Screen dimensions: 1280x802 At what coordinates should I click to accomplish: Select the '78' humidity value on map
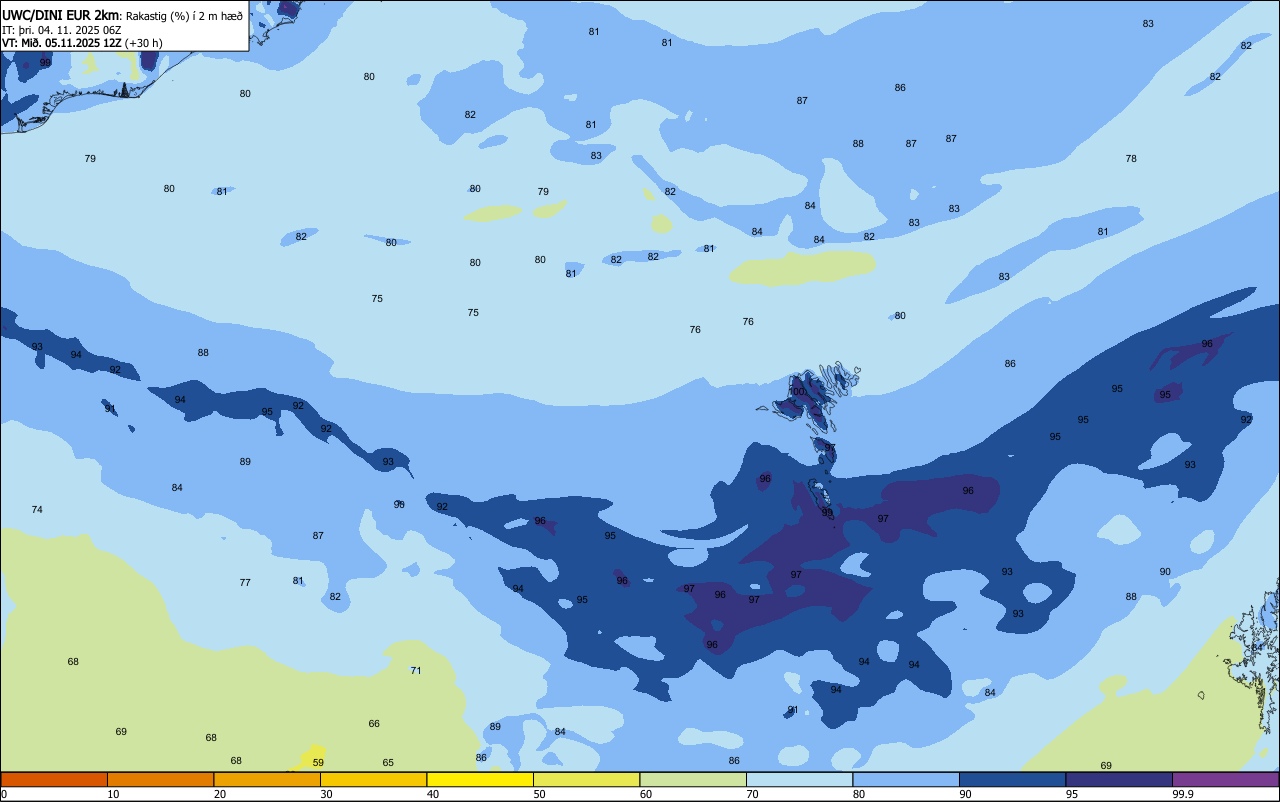[1131, 159]
